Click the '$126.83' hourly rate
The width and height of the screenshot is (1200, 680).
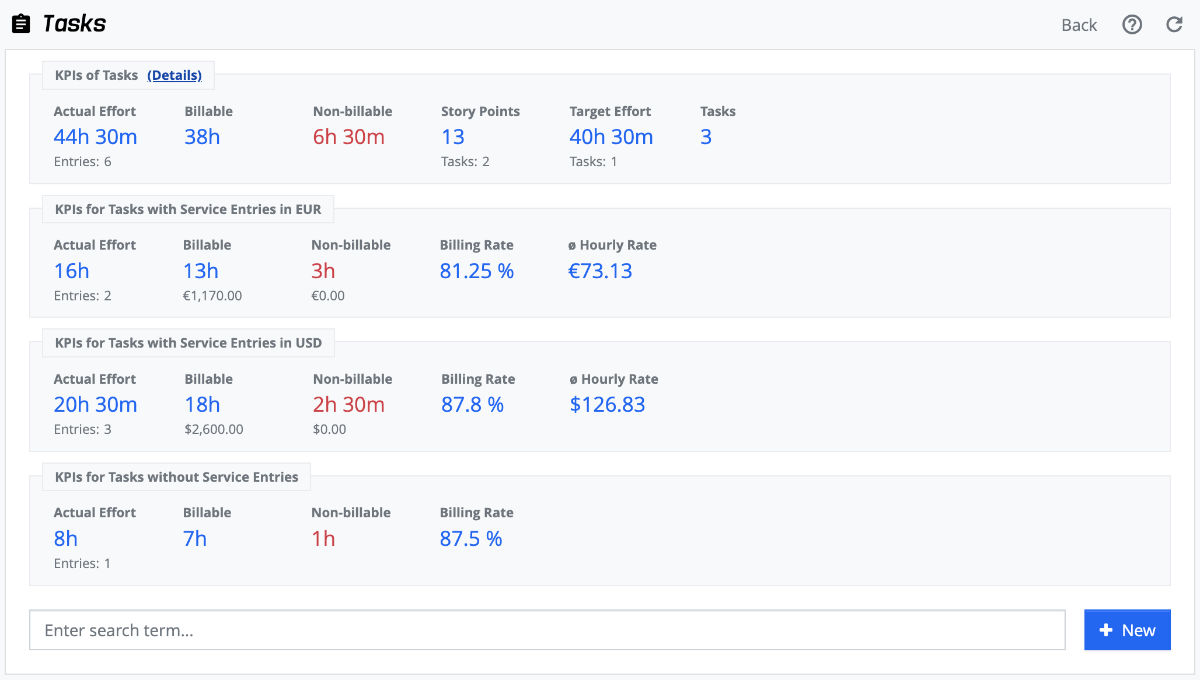(x=608, y=405)
